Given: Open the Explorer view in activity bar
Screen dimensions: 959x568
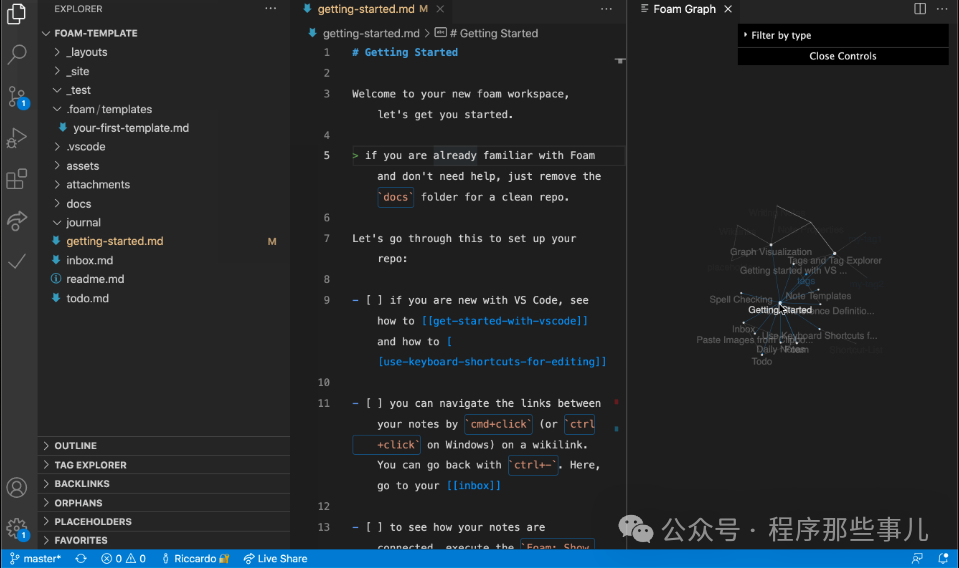Looking at the screenshot, I should 17,13.
